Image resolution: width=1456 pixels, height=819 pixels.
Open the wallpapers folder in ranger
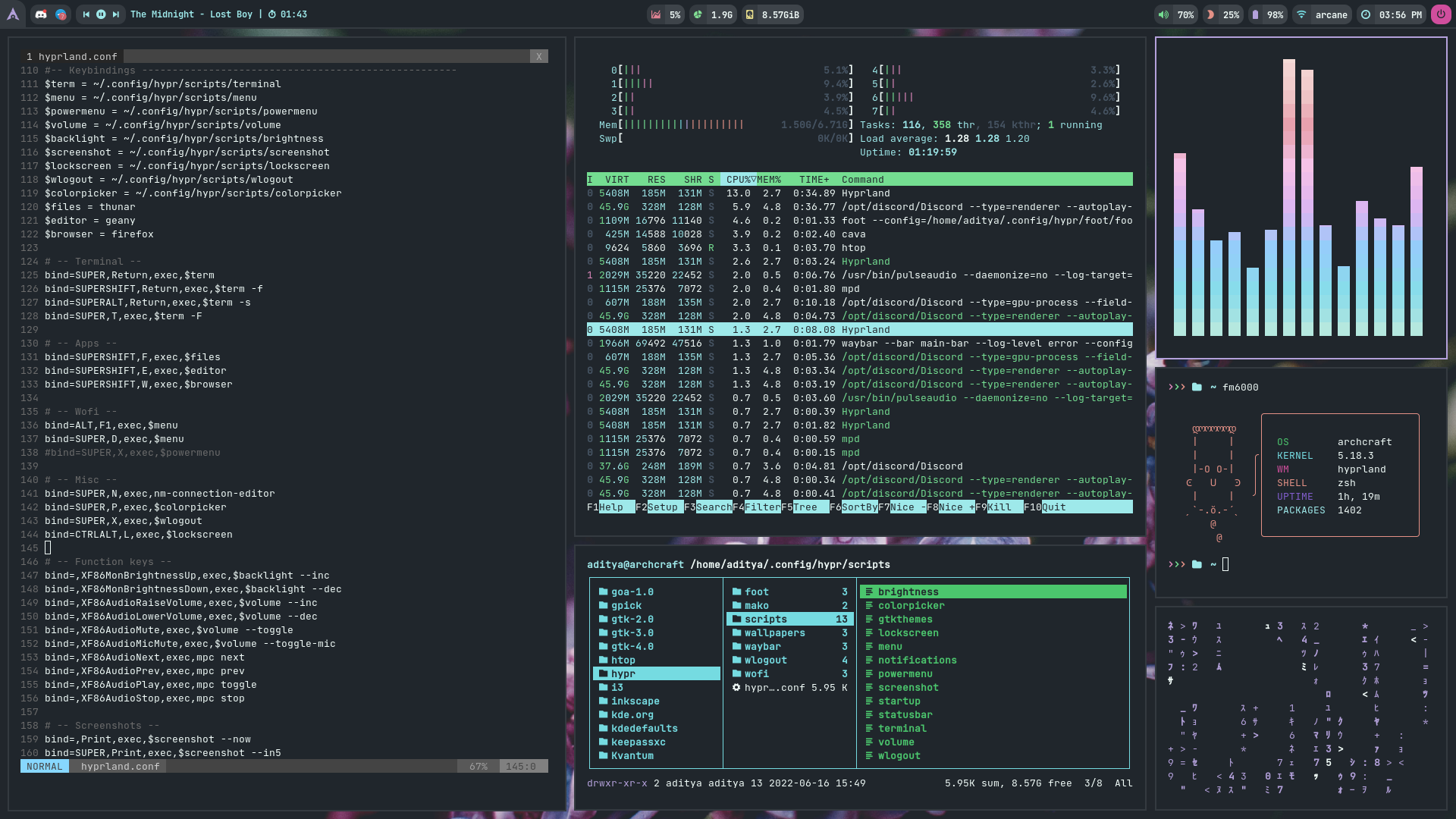(x=790, y=633)
